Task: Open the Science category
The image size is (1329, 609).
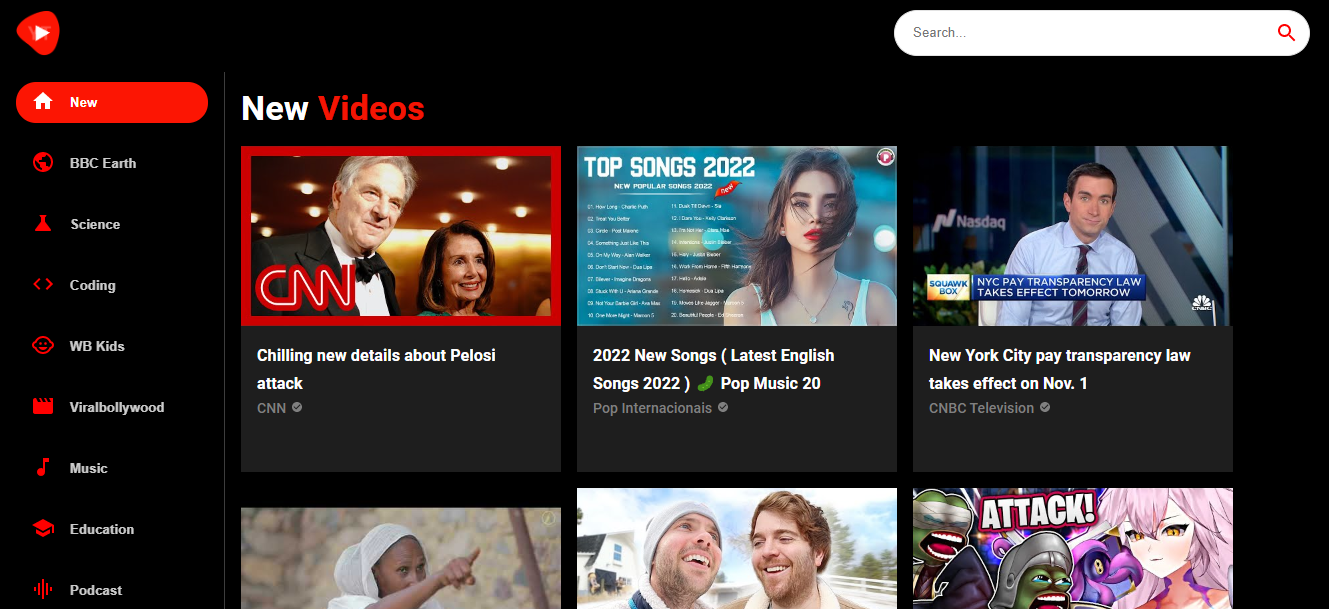Action: coord(112,224)
